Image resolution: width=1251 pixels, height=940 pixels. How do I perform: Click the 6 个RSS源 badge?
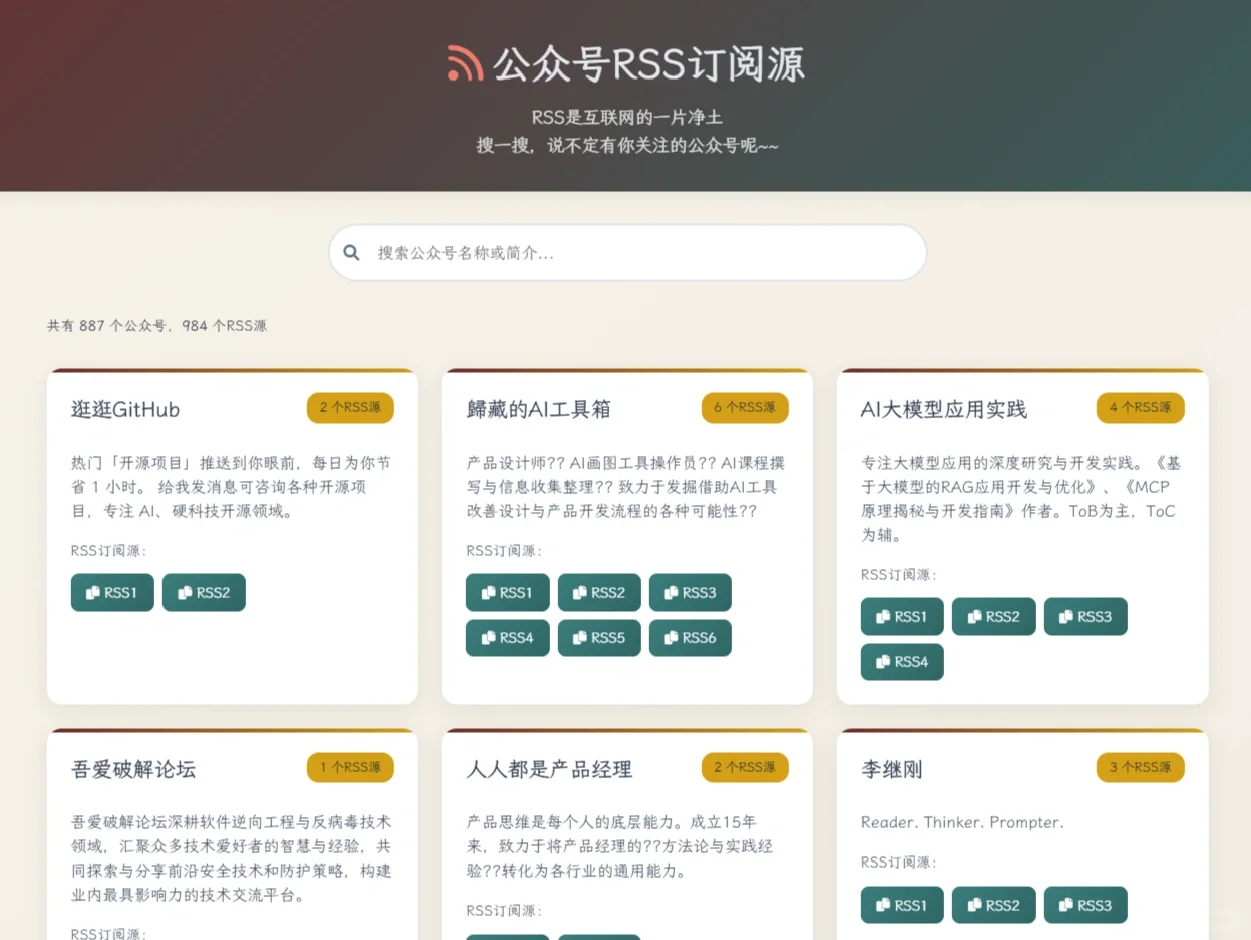(x=745, y=407)
